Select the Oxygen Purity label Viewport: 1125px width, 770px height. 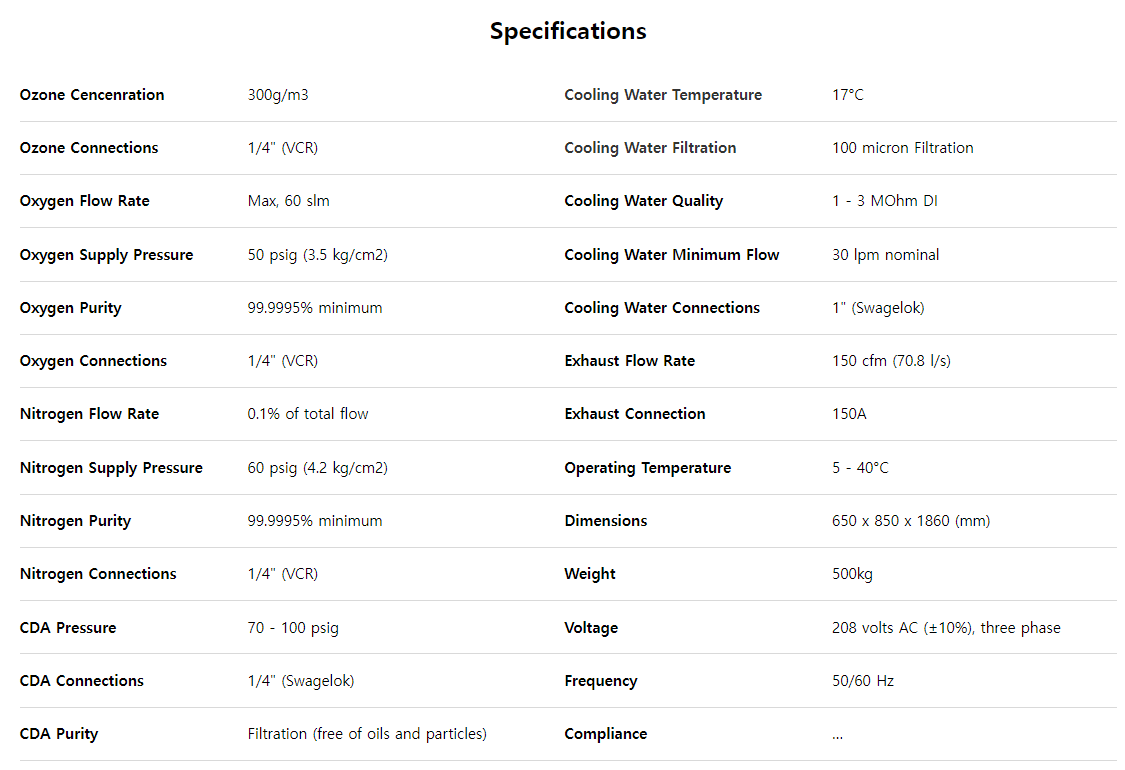click(70, 308)
